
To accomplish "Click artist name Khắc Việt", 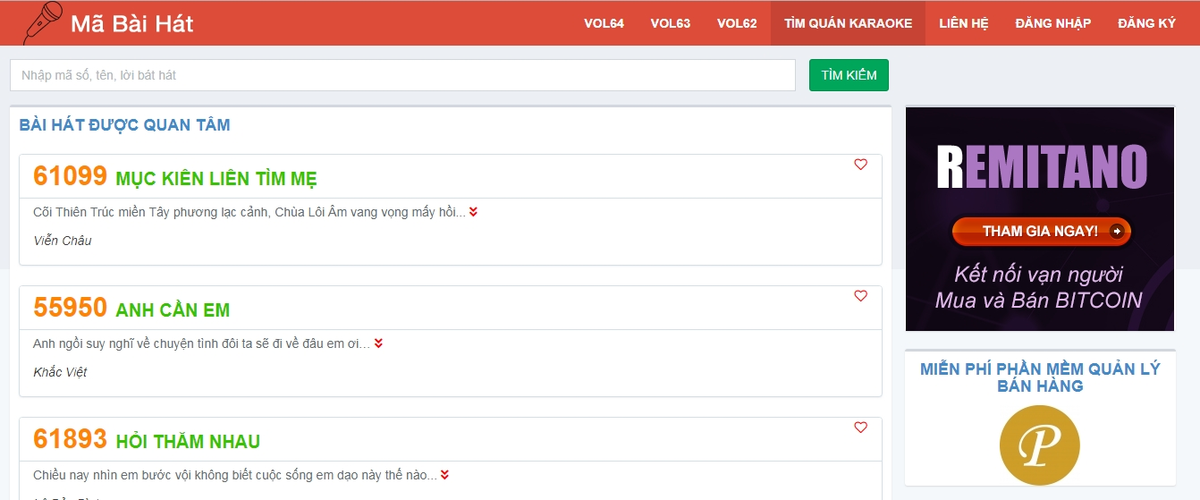I will pyautogui.click(x=60, y=372).
